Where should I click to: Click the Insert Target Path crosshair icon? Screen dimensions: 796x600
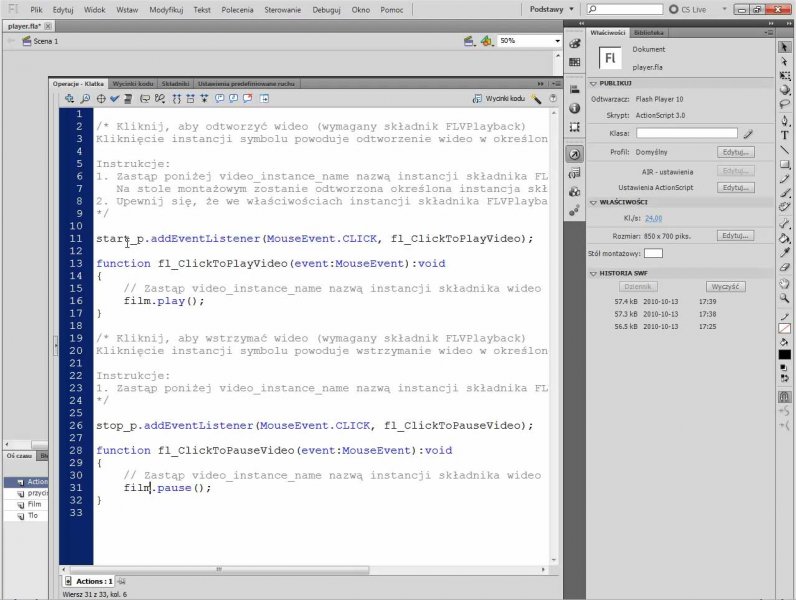[x=101, y=99]
